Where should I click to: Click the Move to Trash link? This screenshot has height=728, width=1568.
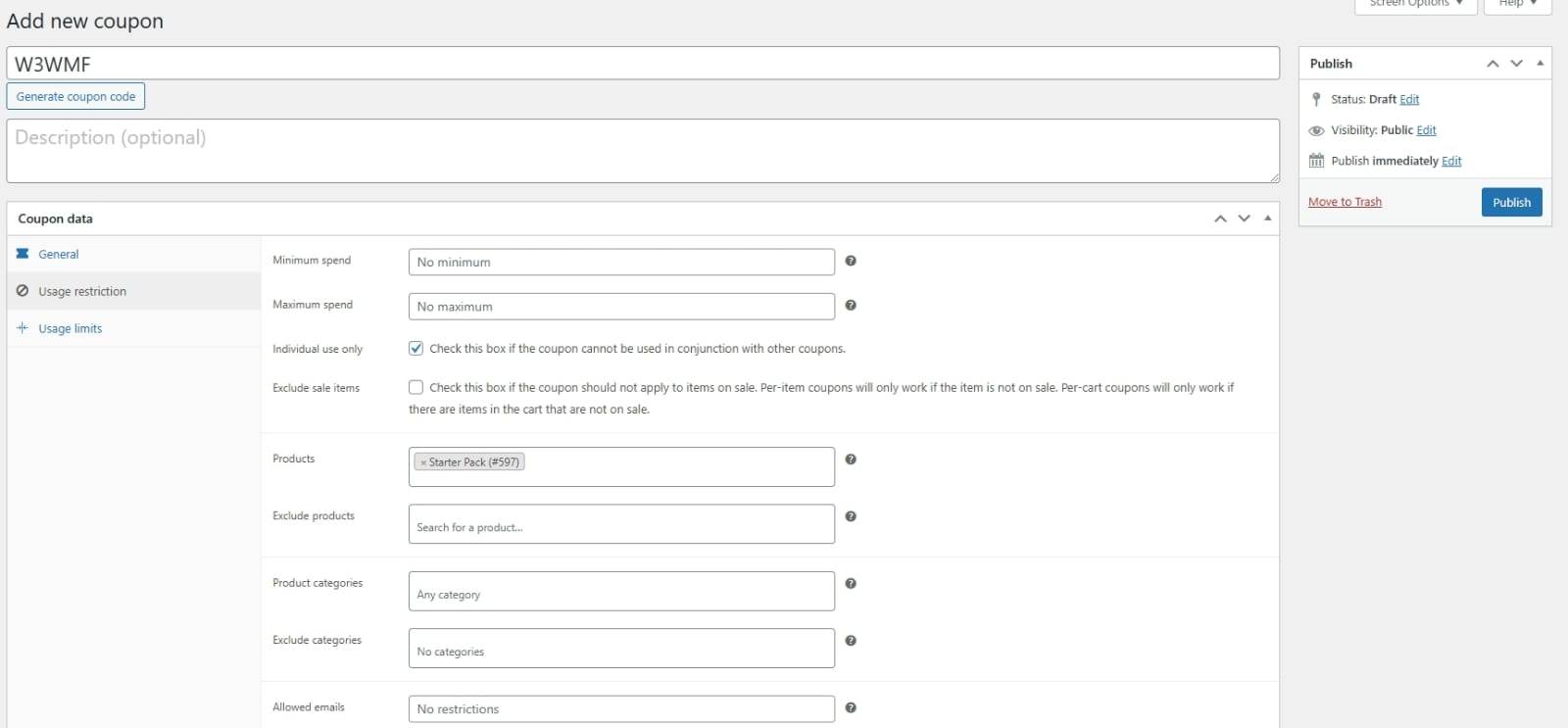click(x=1345, y=202)
